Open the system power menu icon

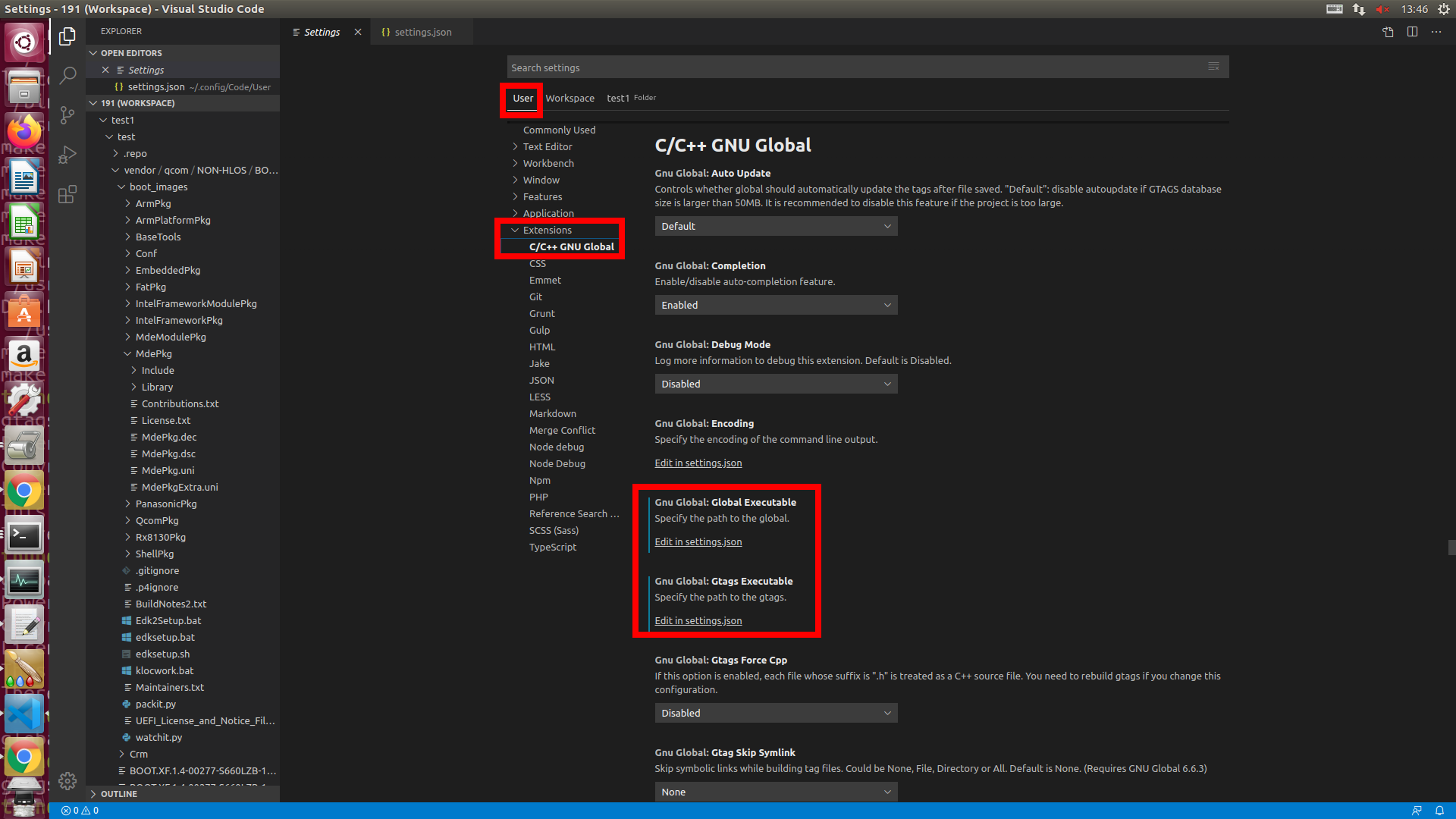(1444, 9)
